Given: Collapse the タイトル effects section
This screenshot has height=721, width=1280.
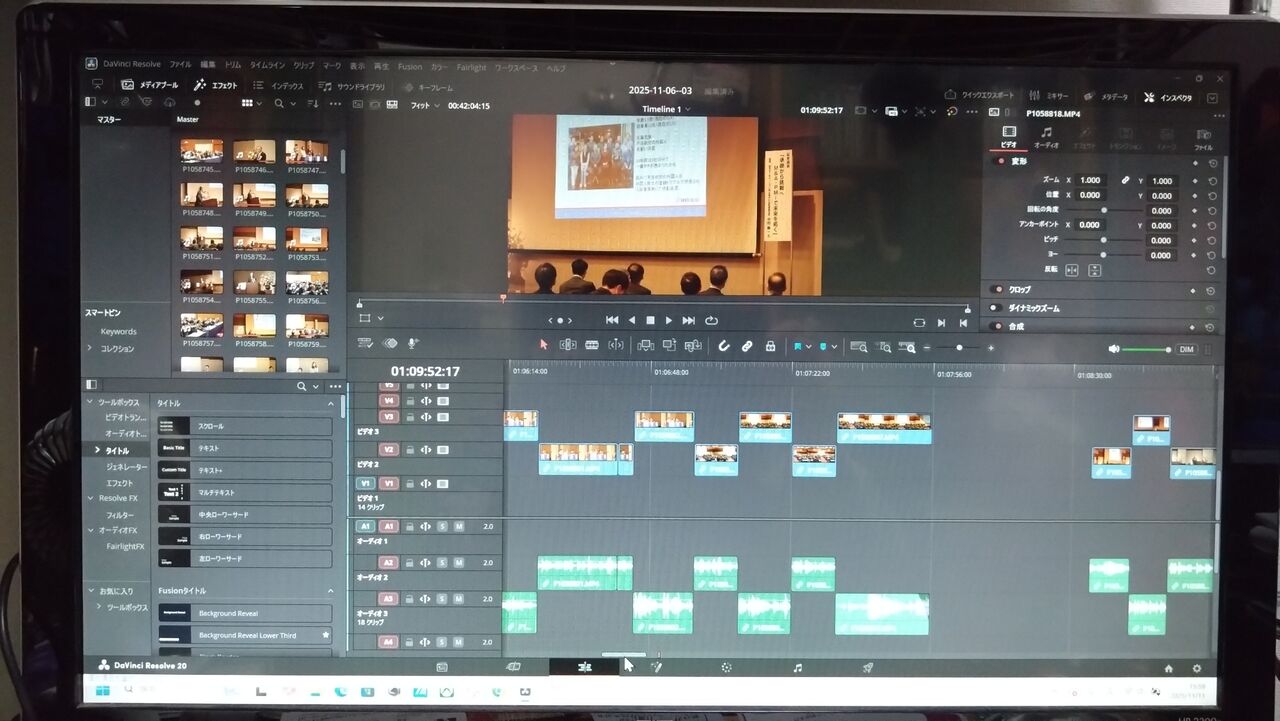Looking at the screenshot, I should click(x=331, y=403).
